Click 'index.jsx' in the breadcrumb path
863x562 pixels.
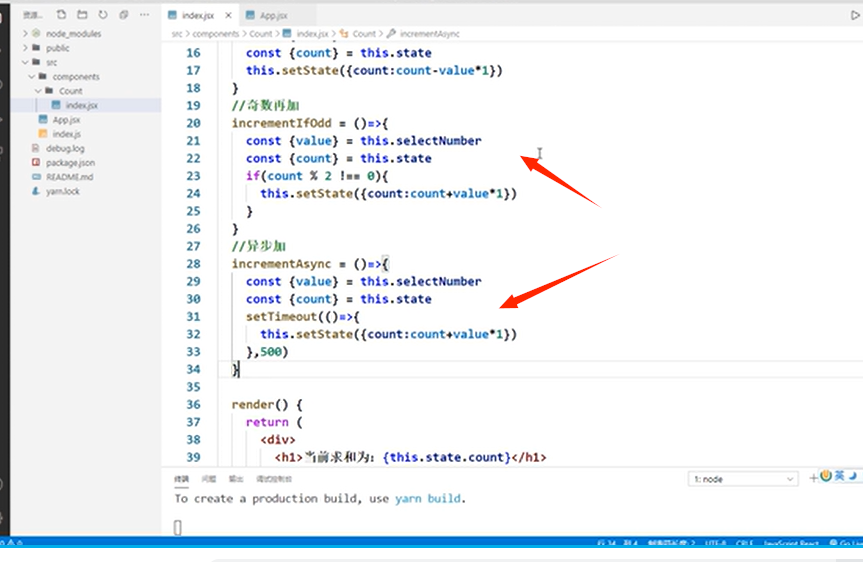click(313, 34)
